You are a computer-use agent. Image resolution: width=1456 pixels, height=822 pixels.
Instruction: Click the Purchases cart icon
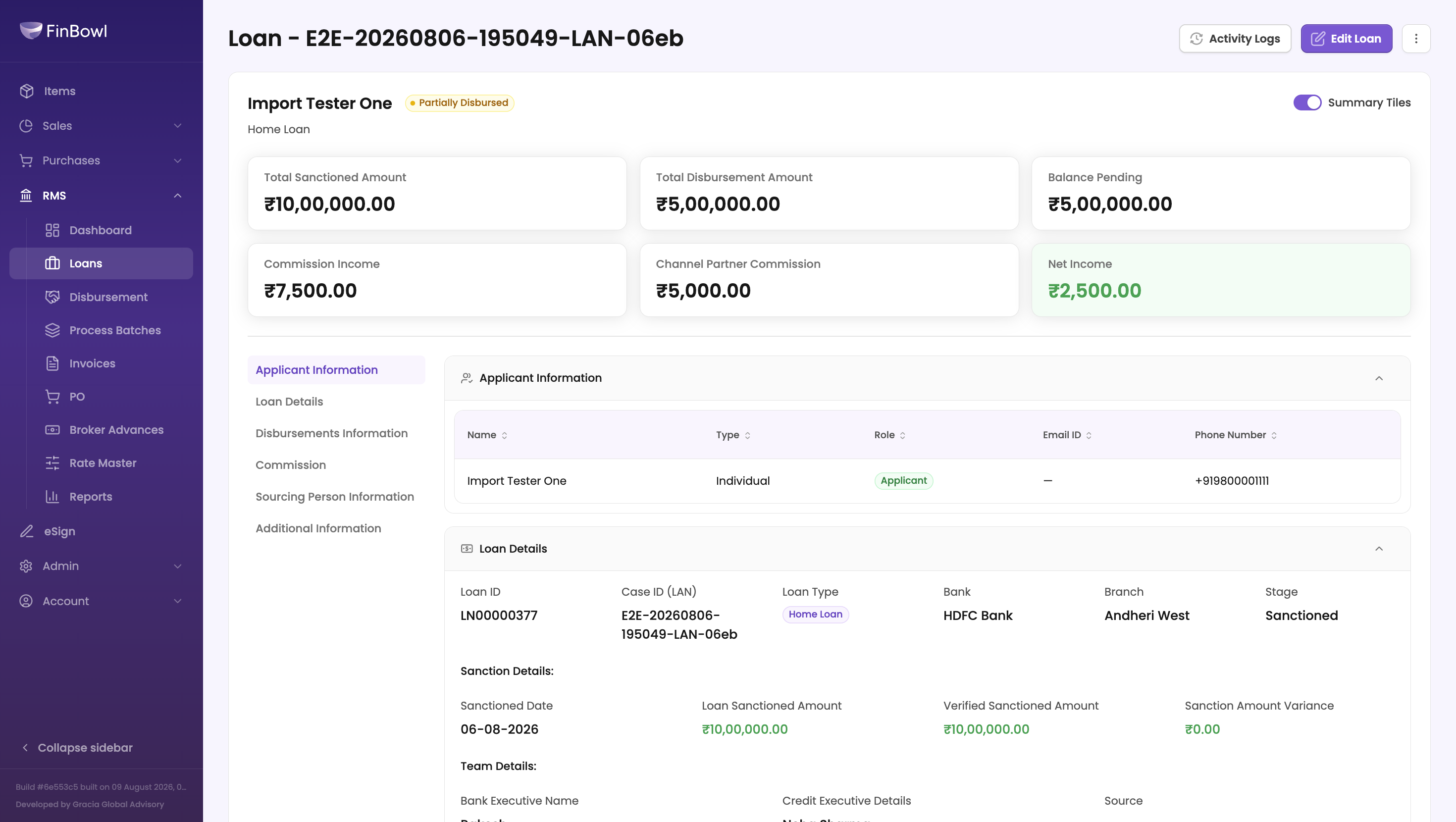26,160
